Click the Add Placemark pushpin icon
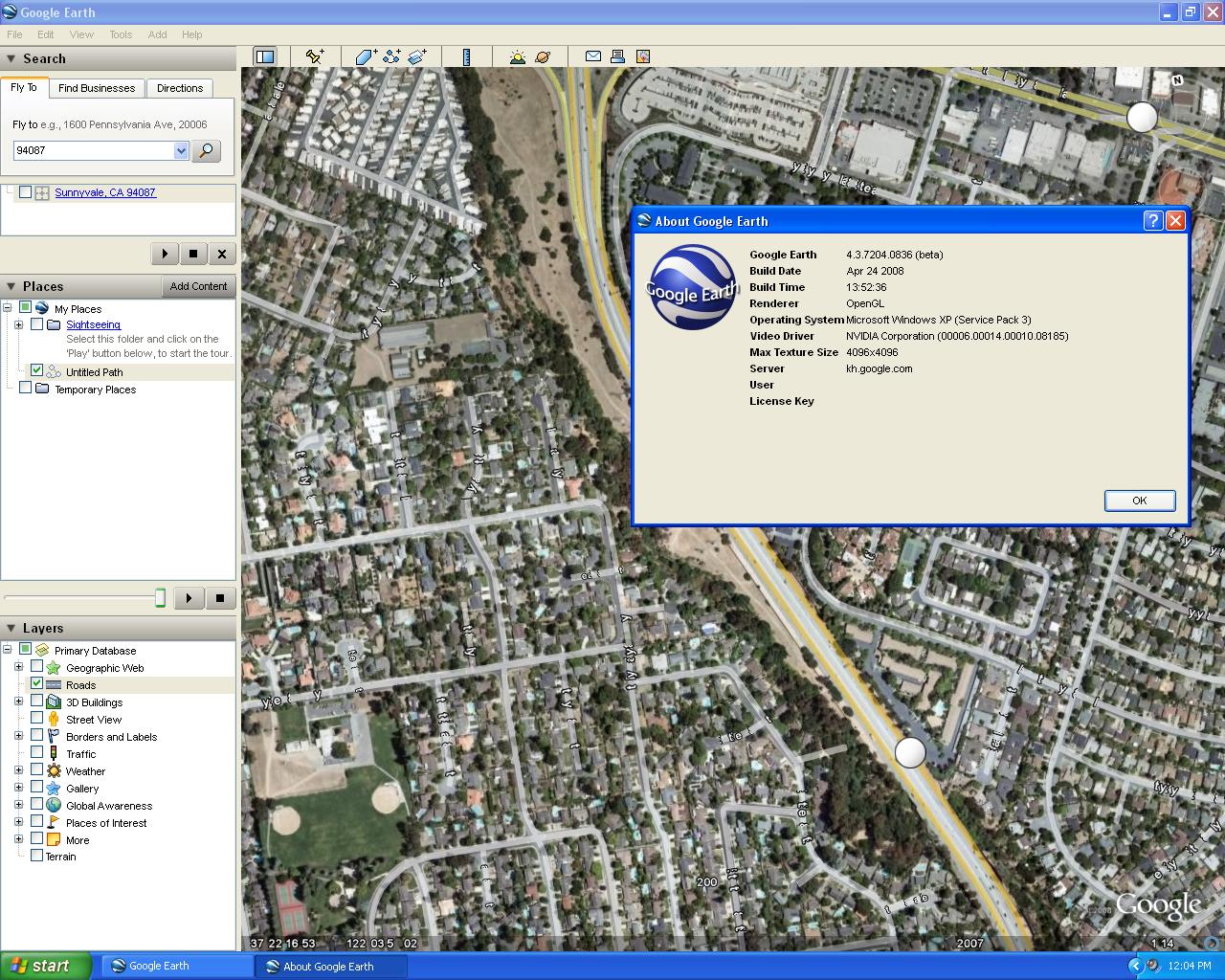This screenshot has width=1225, height=980. pos(314,56)
